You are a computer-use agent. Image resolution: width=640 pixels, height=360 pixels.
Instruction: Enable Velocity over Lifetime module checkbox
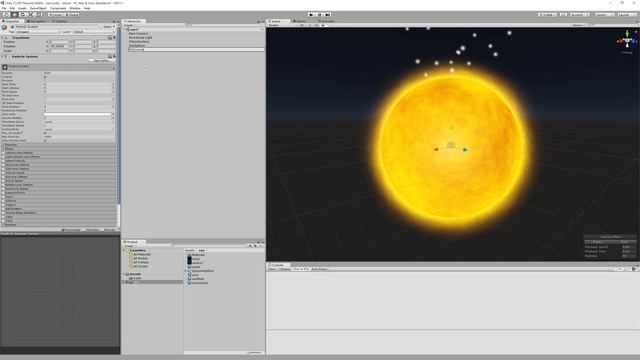tap(4, 153)
